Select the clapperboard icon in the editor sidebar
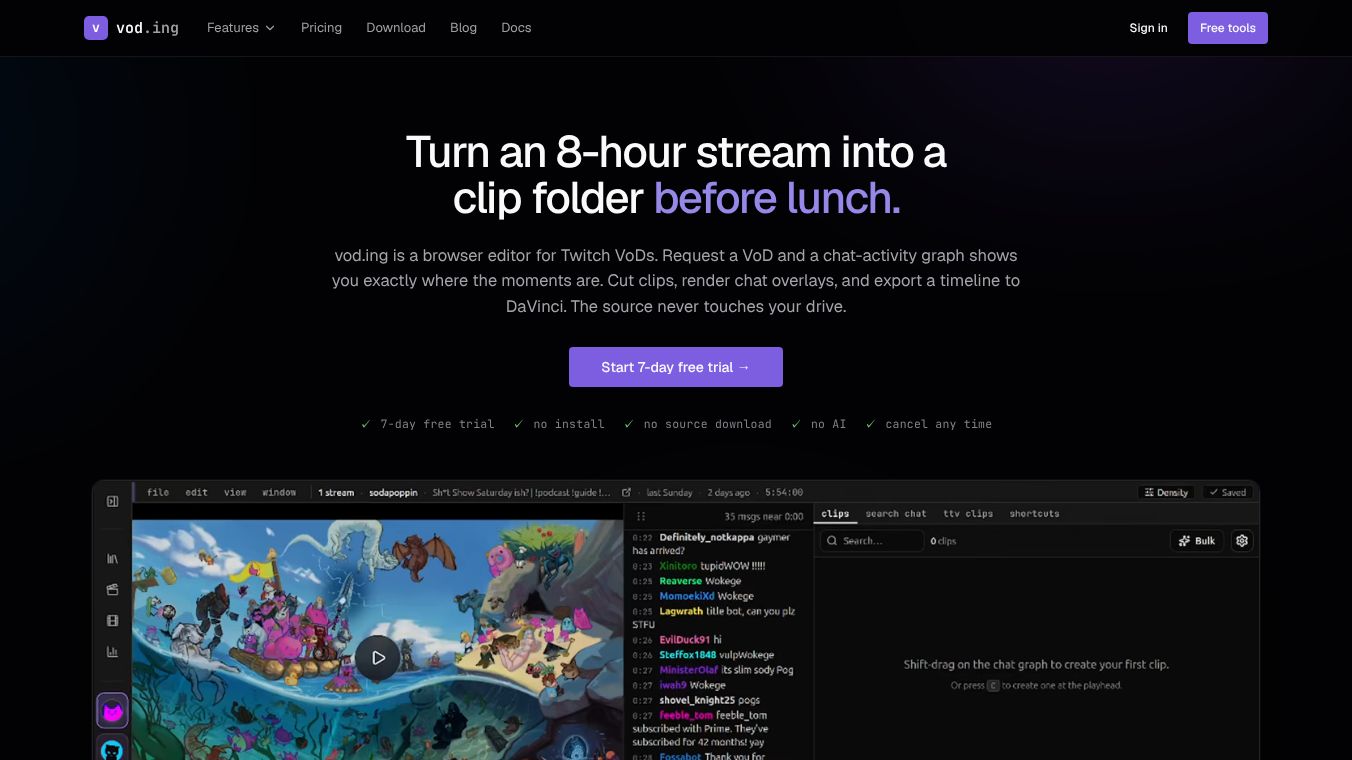1352x760 pixels. [112, 590]
